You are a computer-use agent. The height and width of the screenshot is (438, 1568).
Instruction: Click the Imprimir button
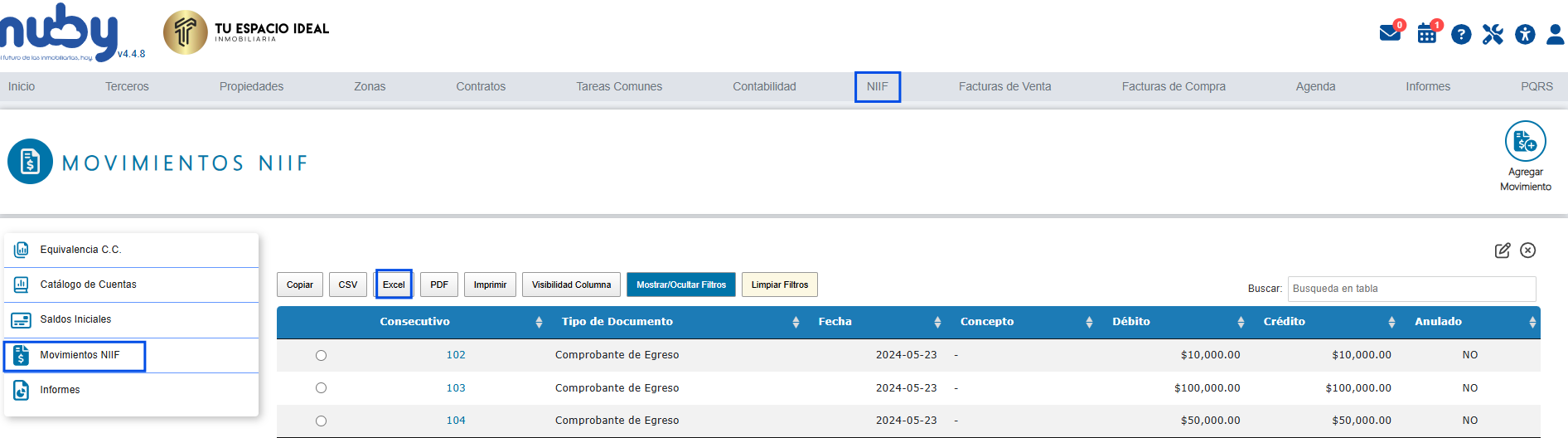coord(490,285)
